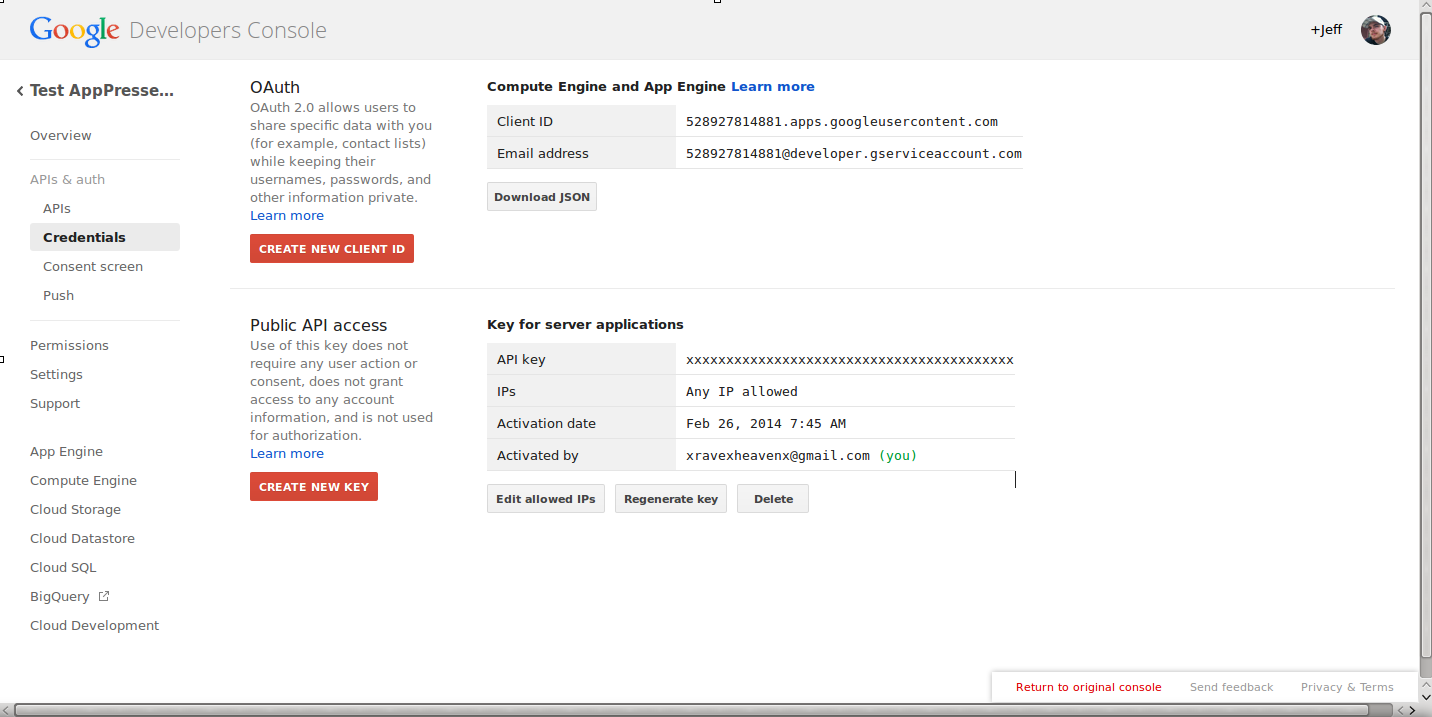Click Return to original console link
Image resolution: width=1432 pixels, height=717 pixels.
1088,687
